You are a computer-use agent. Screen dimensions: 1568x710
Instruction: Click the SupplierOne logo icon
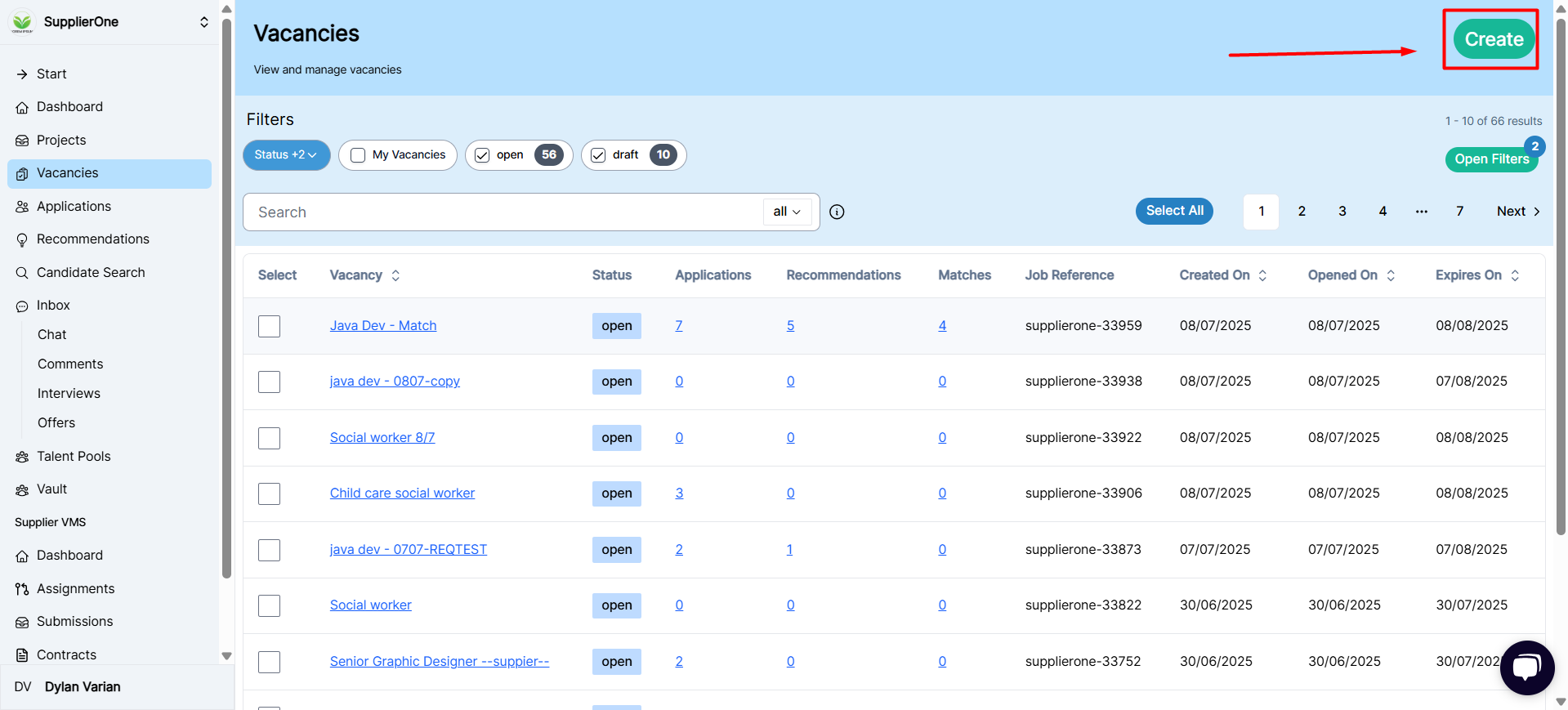point(22,22)
